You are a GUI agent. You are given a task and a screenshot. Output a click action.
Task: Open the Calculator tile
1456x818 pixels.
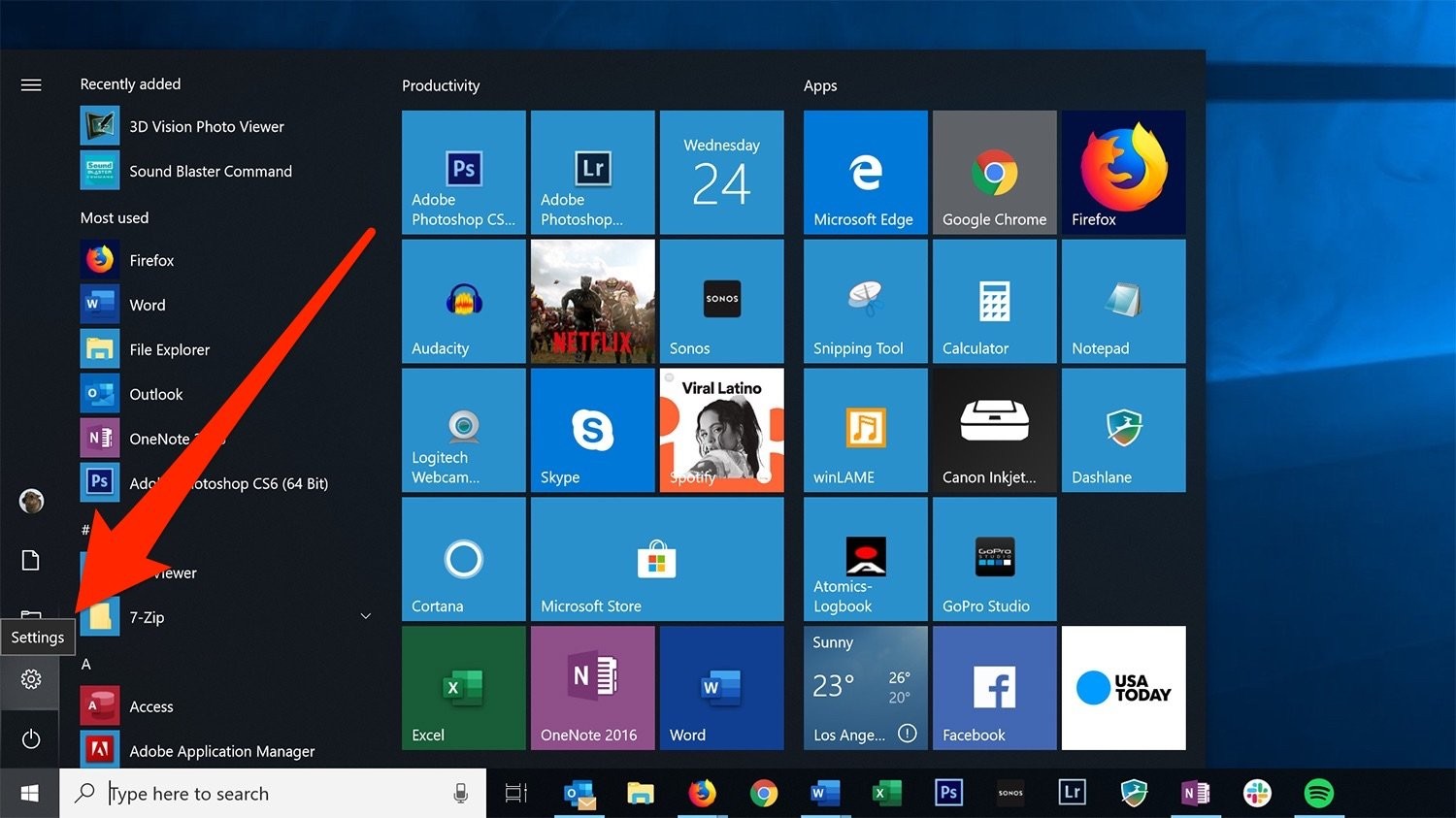click(x=995, y=301)
